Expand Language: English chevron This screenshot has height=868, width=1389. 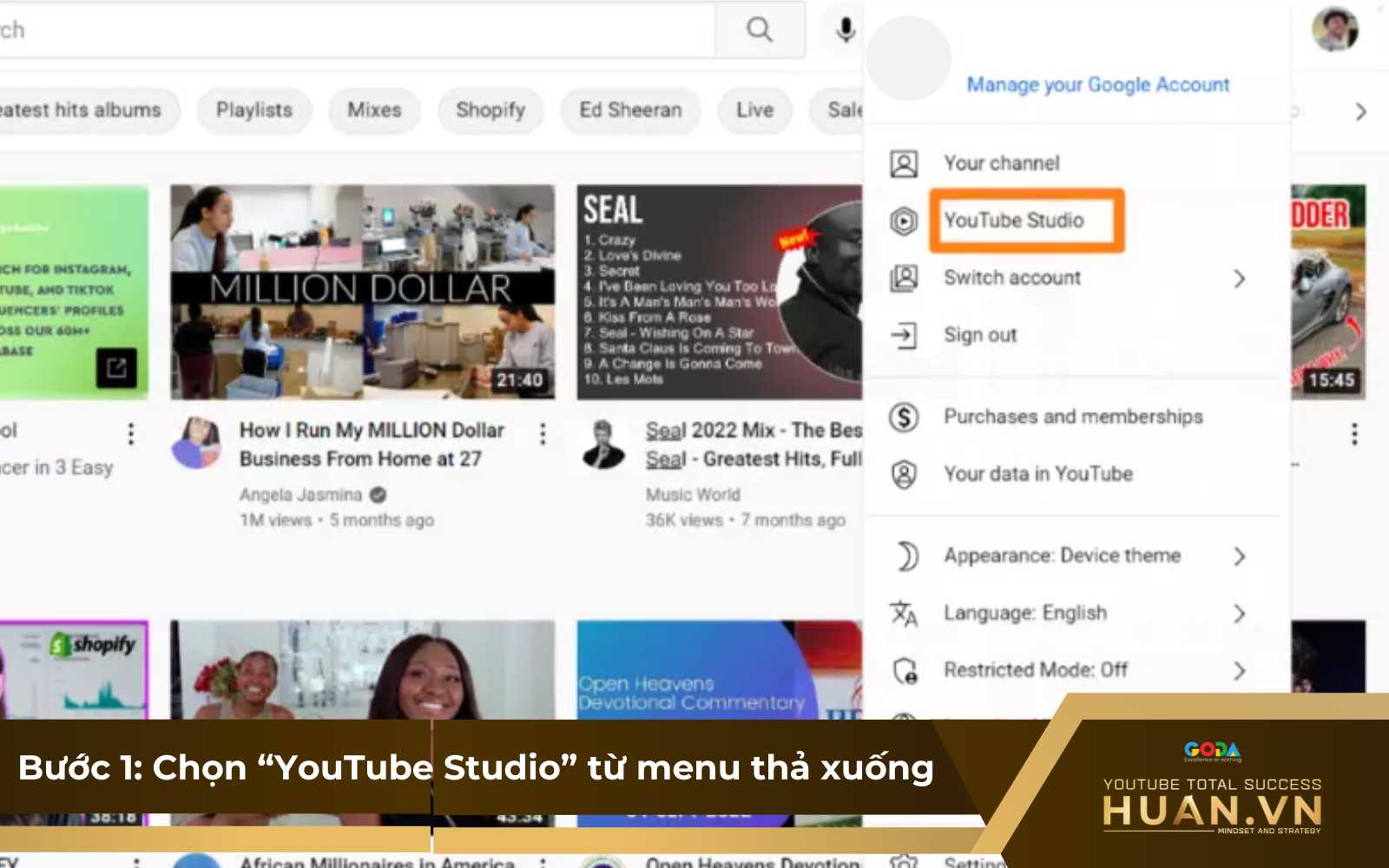[1240, 614]
